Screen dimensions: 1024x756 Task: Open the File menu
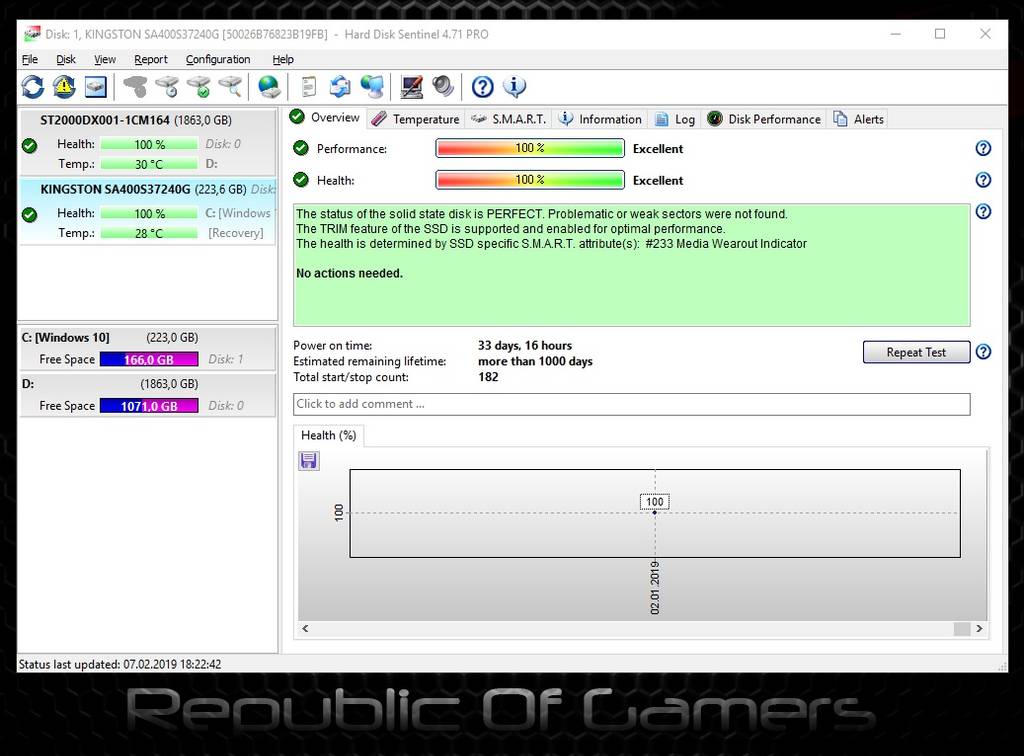coord(30,59)
